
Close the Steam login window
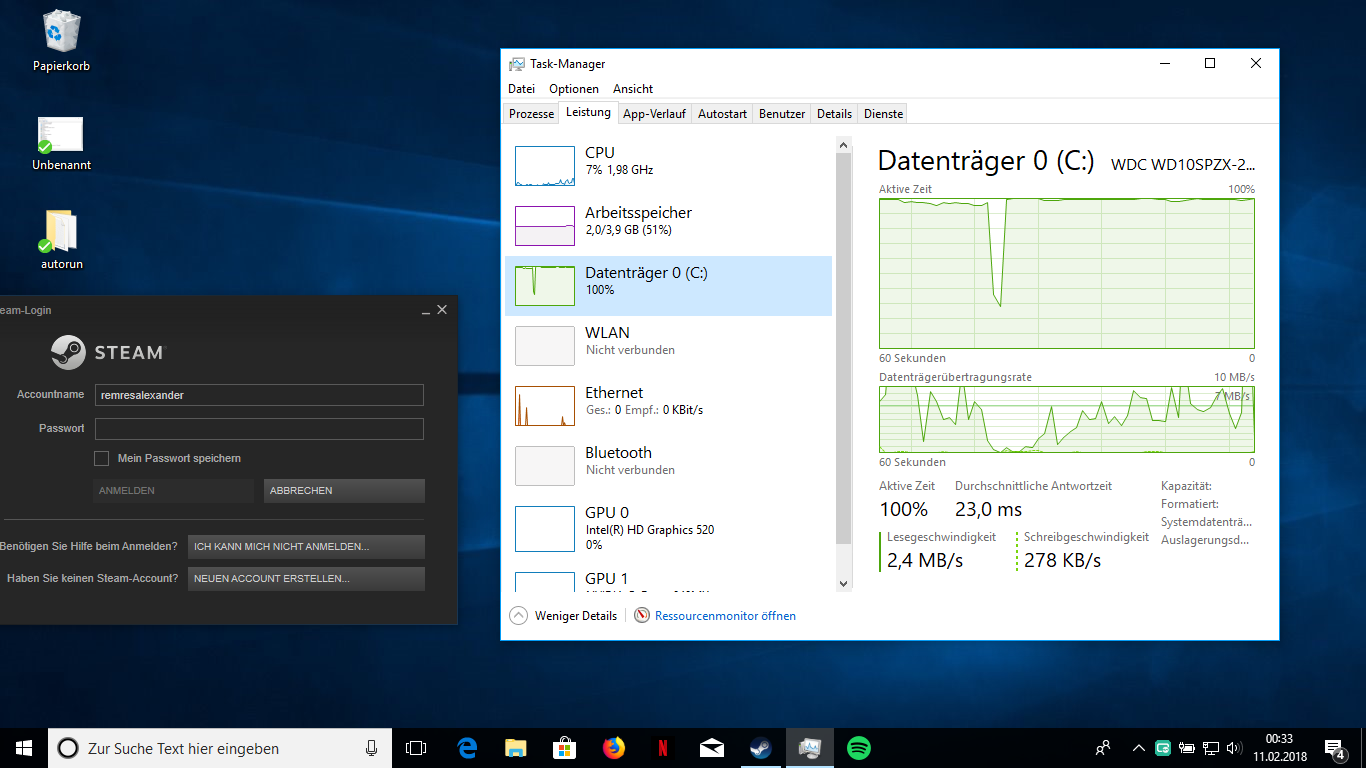pos(442,310)
